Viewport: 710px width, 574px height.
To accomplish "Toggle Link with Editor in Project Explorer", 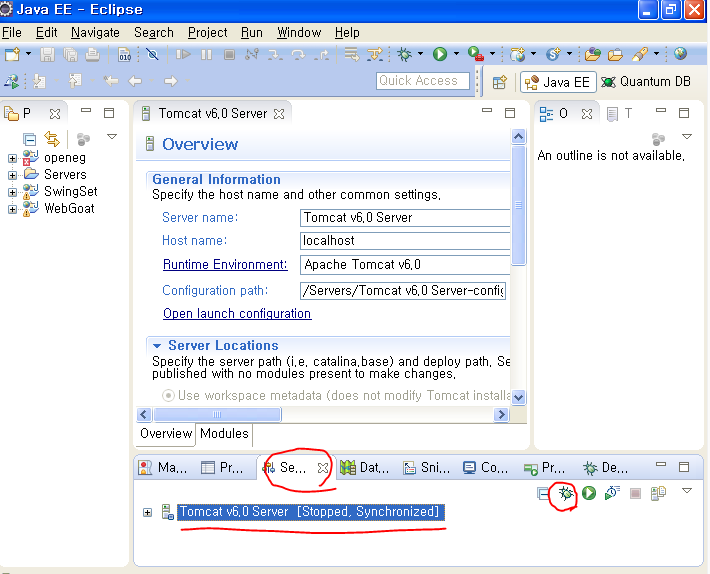I will 52,139.
